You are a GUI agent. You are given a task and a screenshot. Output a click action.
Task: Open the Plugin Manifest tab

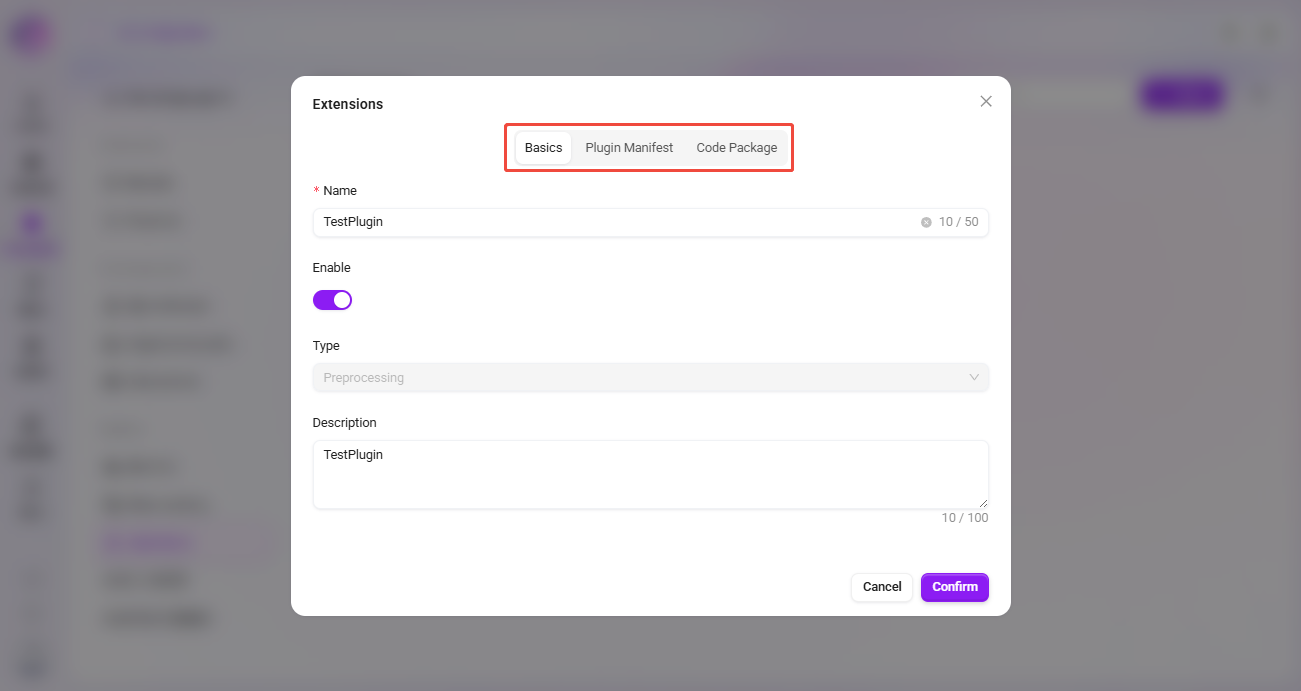(x=629, y=148)
